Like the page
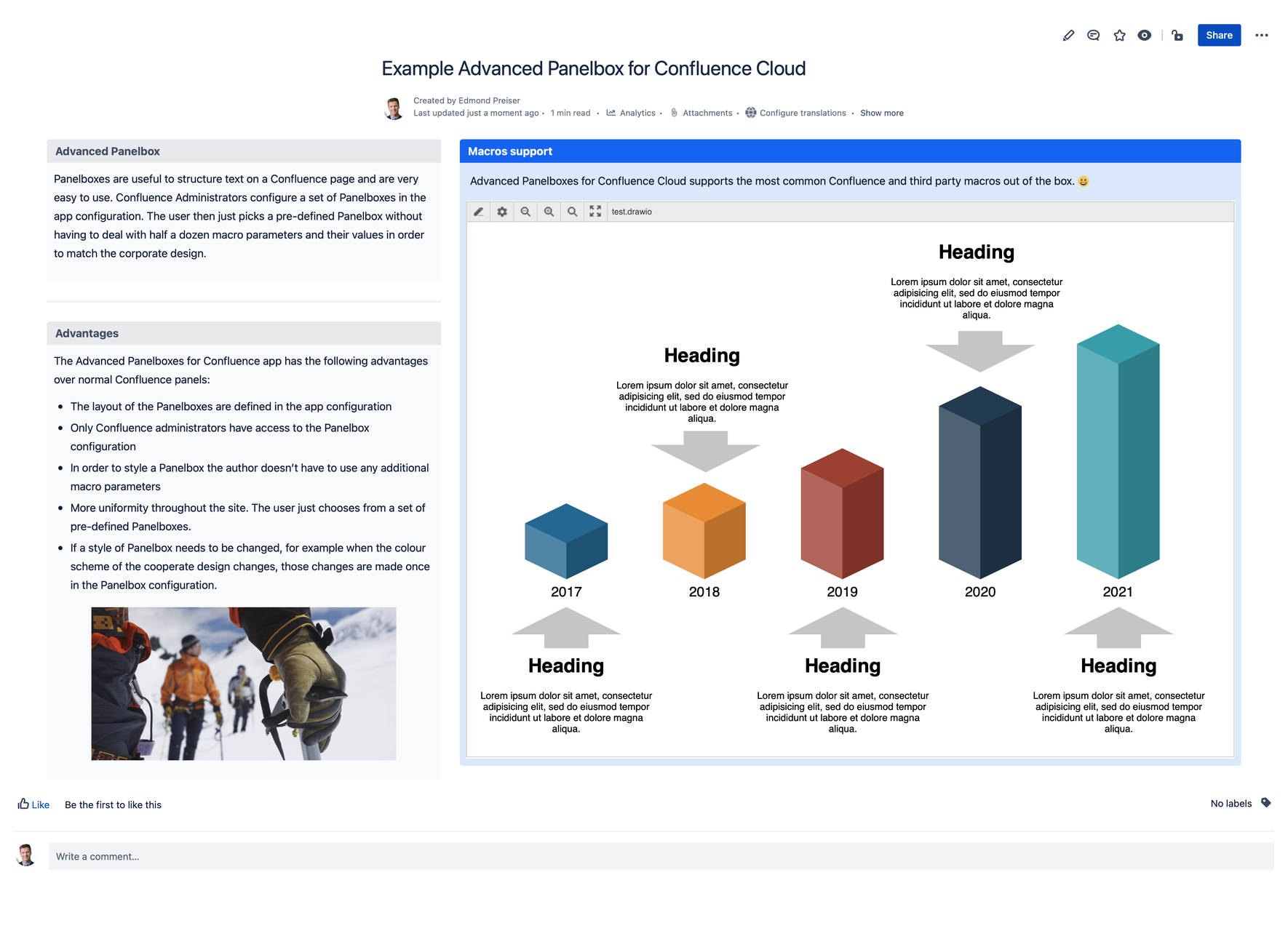The image size is (1288, 931). tap(33, 804)
